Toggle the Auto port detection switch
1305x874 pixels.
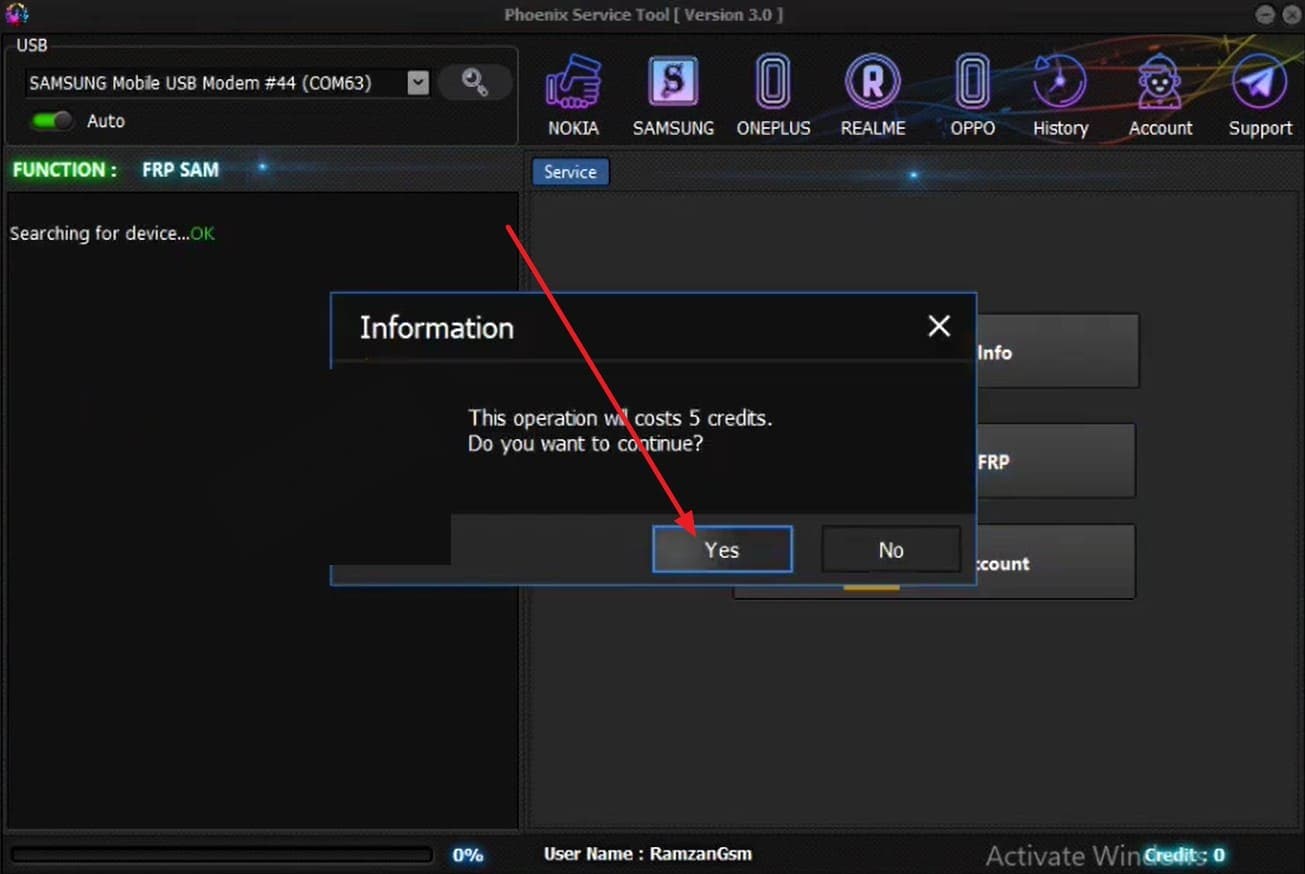point(52,121)
